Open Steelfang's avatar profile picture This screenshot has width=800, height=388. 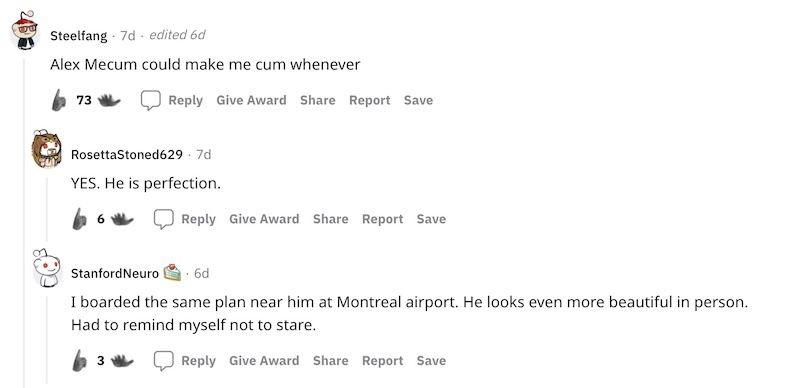25,30
